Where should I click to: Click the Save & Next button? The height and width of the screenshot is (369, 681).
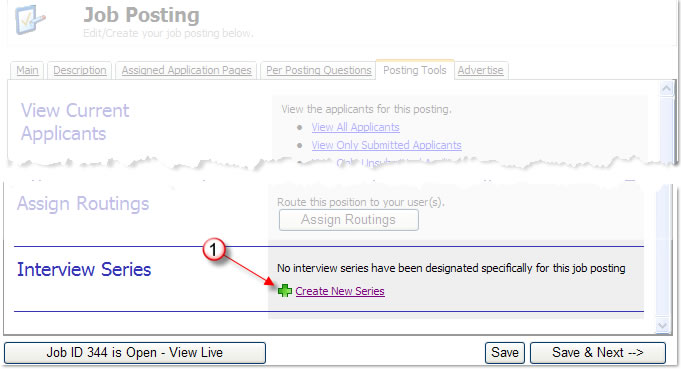(598, 353)
